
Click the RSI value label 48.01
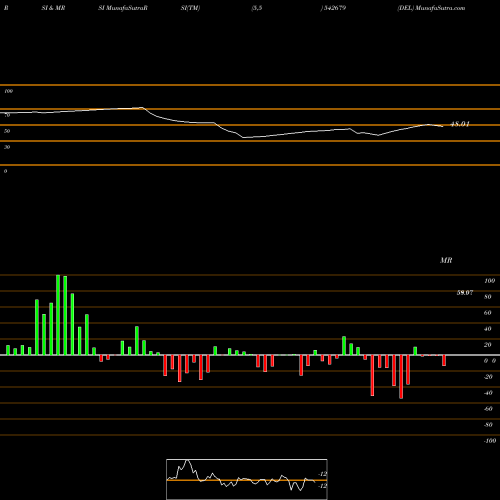(460, 124)
